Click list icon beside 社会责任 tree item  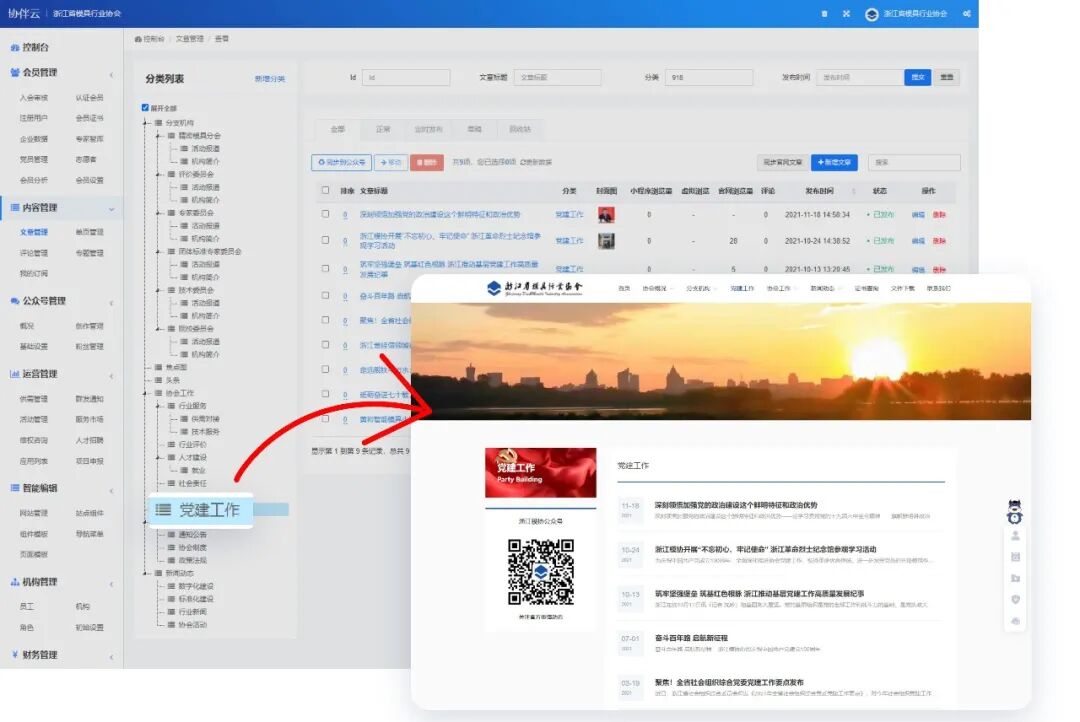click(x=172, y=484)
